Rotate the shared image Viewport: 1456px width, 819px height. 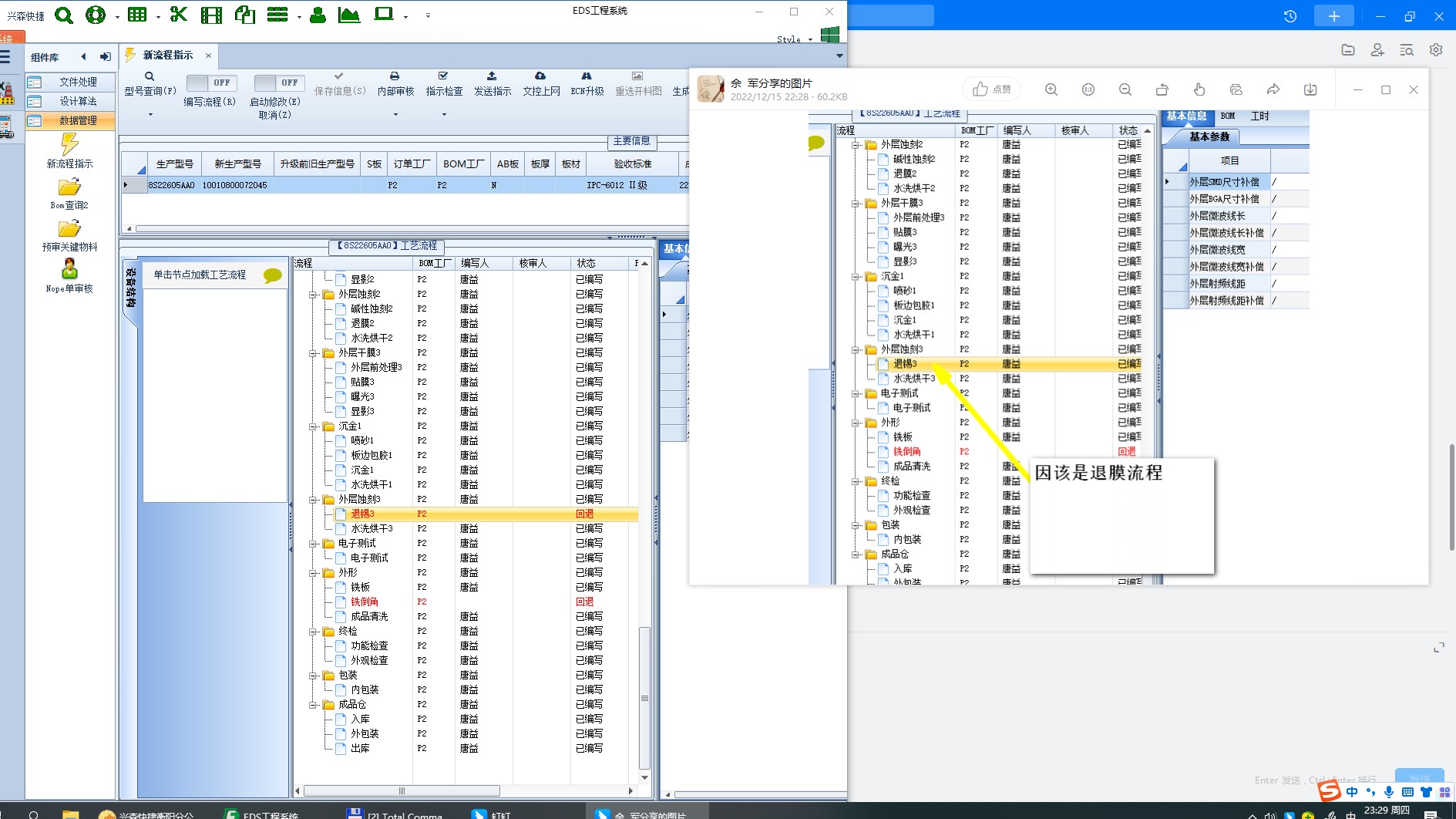click(1162, 89)
